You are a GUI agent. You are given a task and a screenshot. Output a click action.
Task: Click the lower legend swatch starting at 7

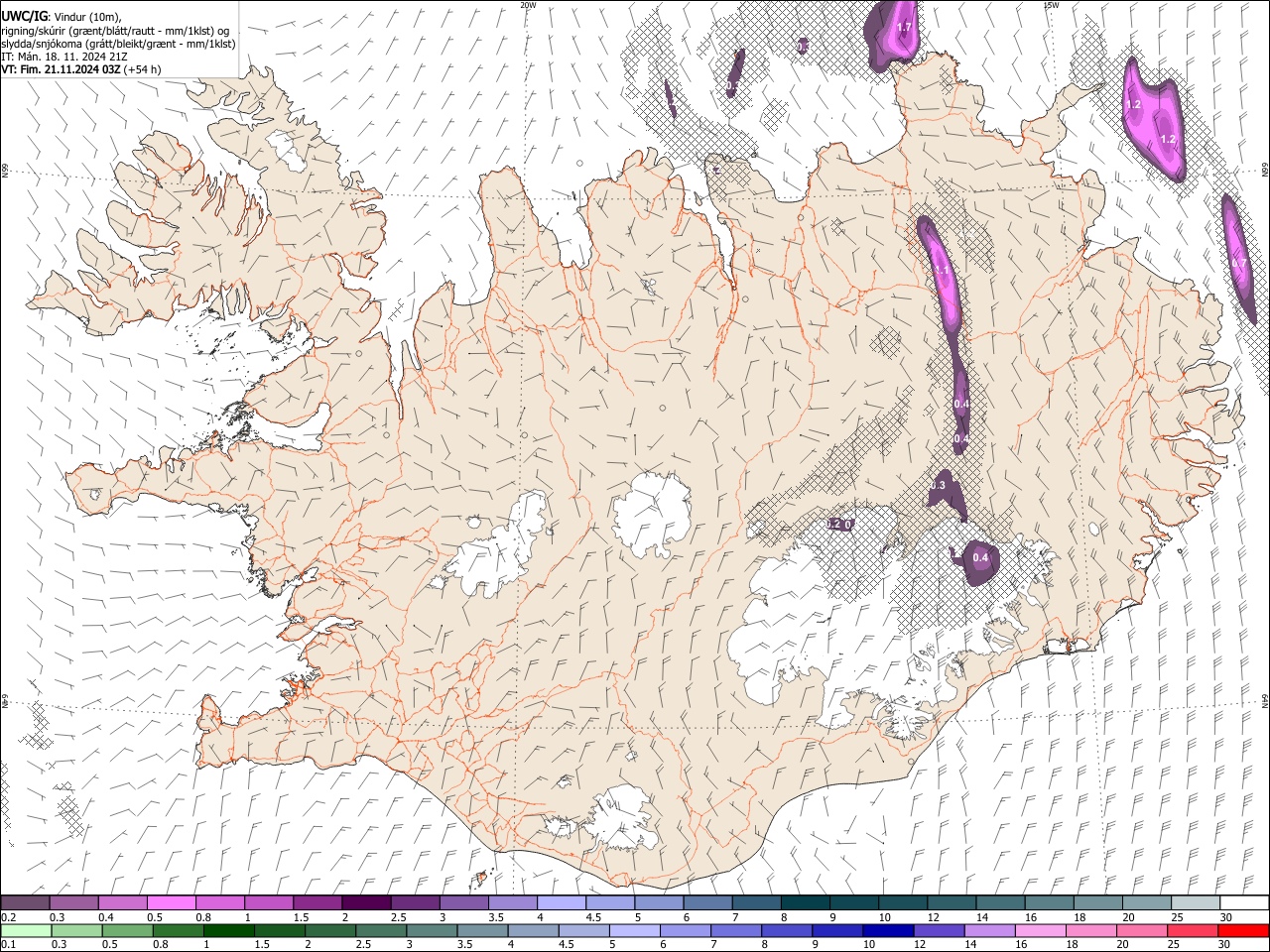click(736, 931)
